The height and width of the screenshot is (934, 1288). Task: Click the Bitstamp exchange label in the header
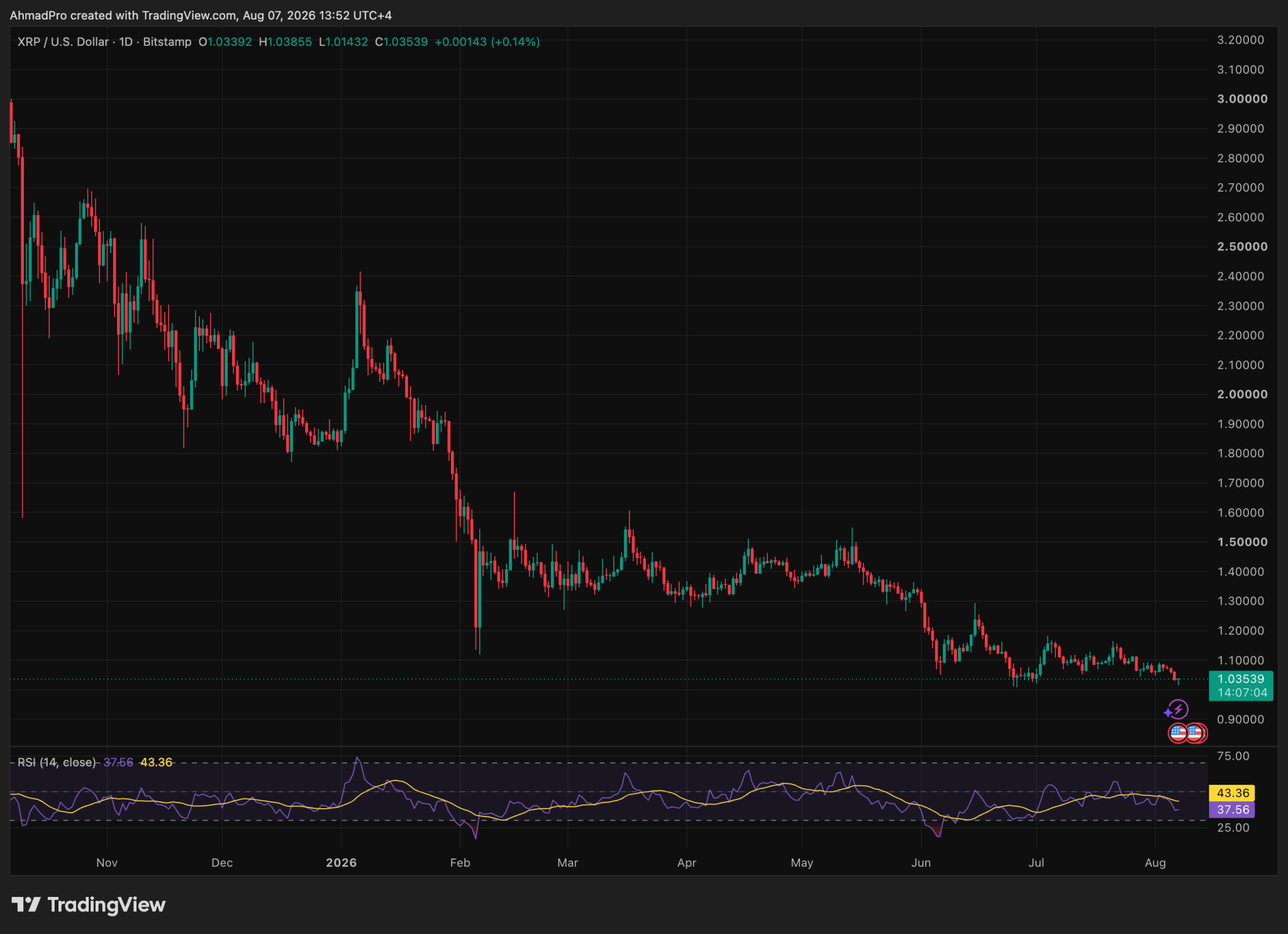pyautogui.click(x=167, y=42)
